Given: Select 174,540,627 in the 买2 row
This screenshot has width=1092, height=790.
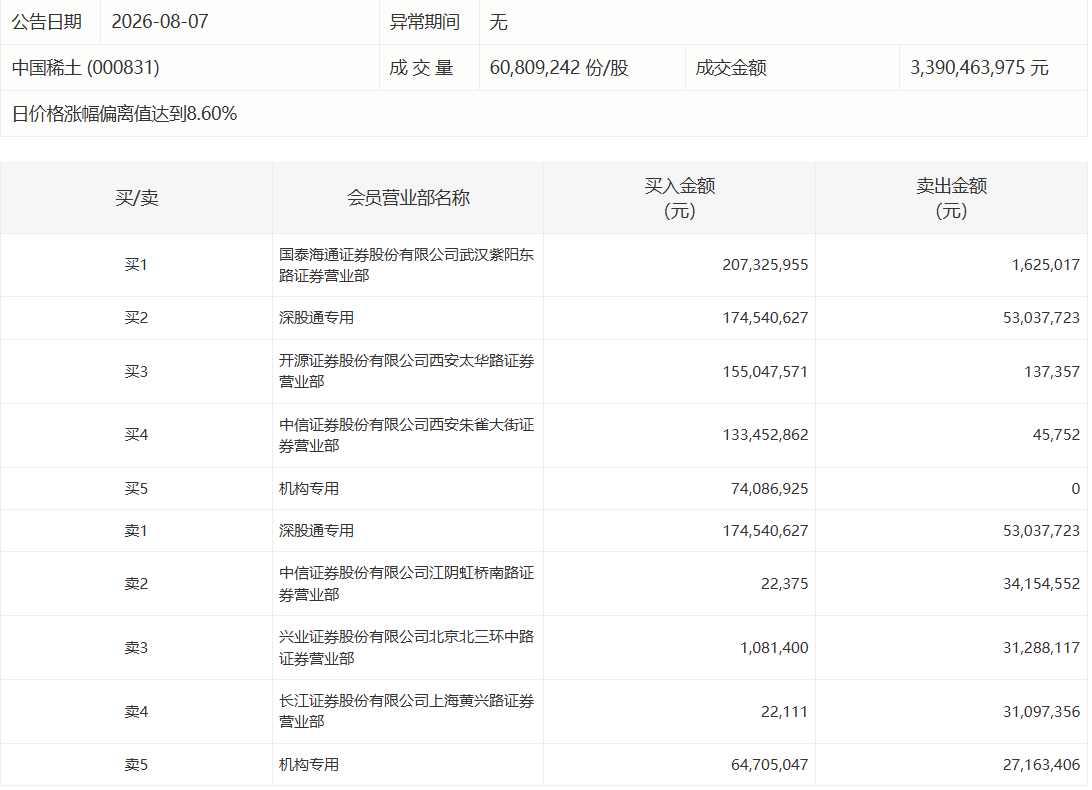Looking at the screenshot, I should click(x=765, y=318).
